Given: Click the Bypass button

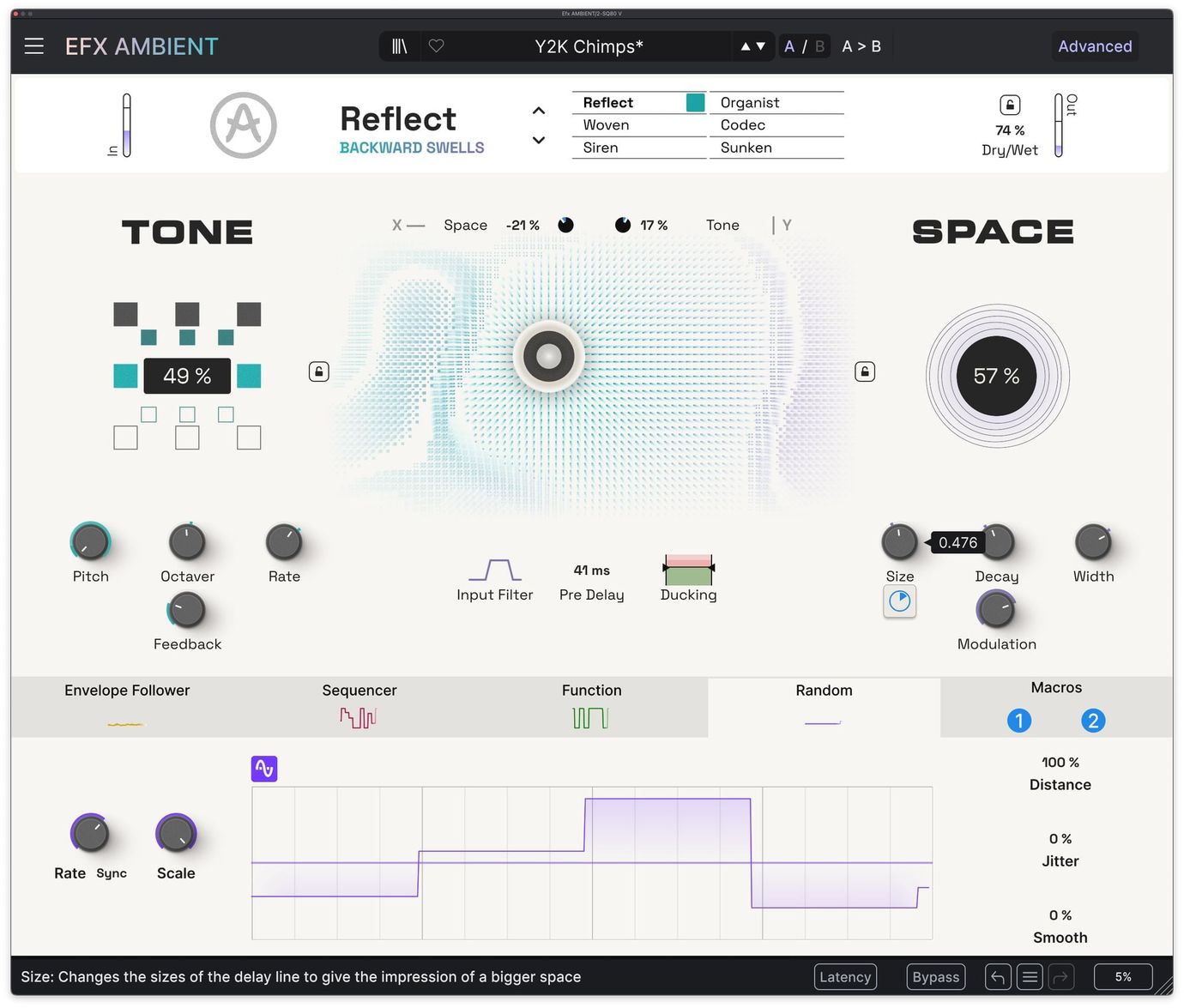Looking at the screenshot, I should 936,977.
